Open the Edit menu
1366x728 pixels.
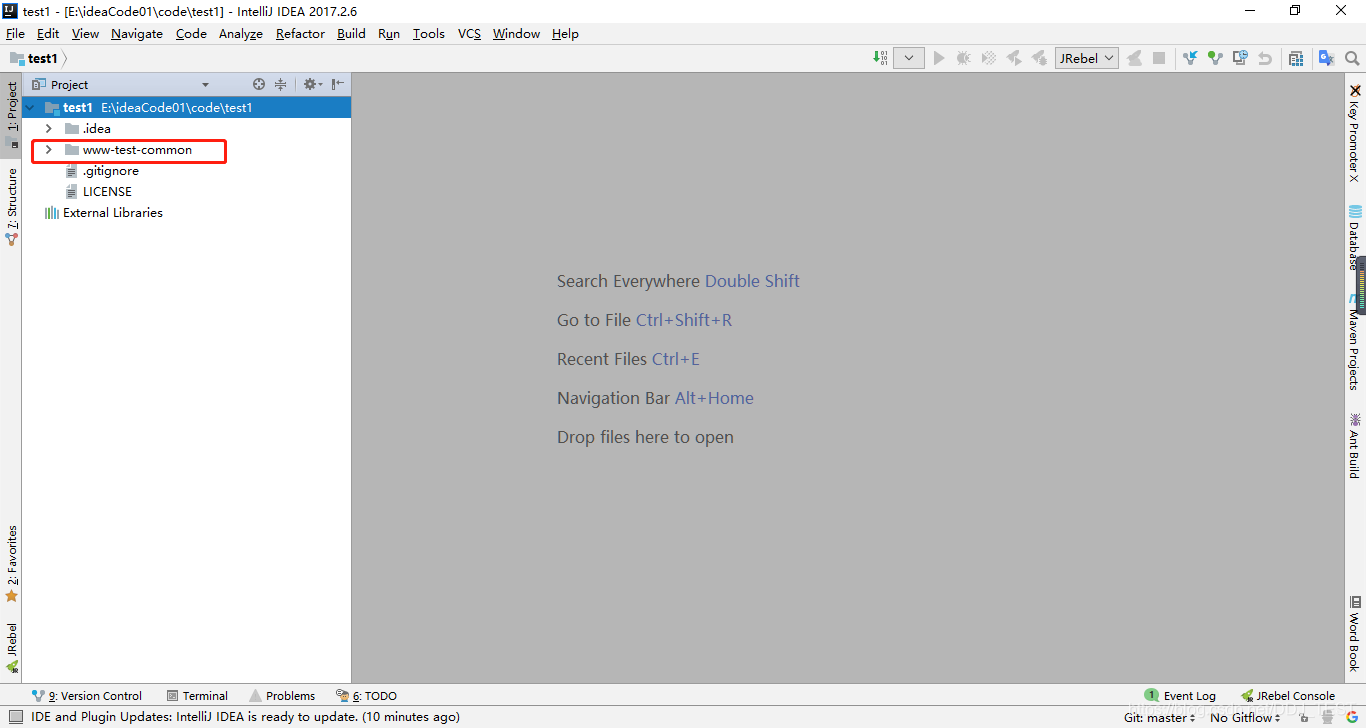point(48,33)
